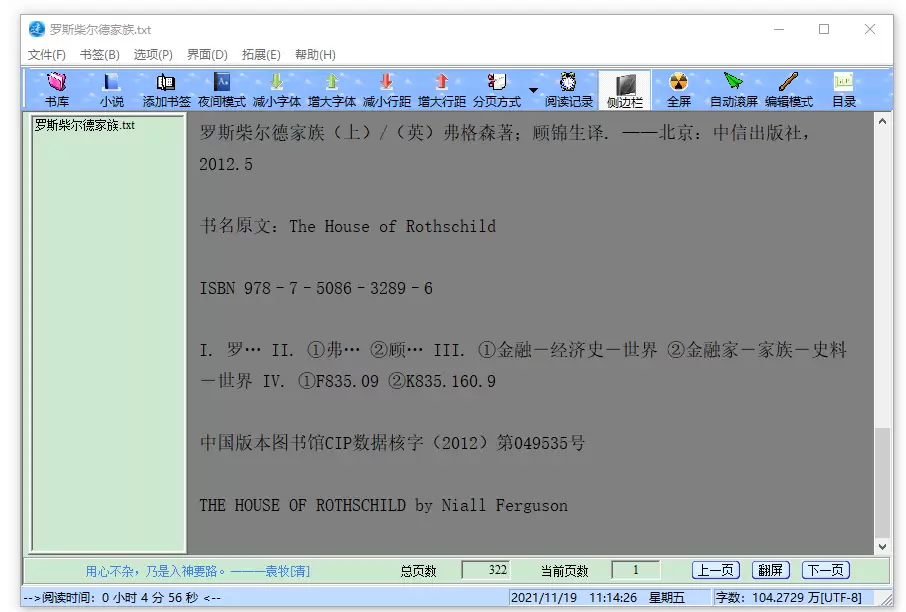906x612 pixels.
Task: Increase font size with 增大字体
Action: point(332,90)
